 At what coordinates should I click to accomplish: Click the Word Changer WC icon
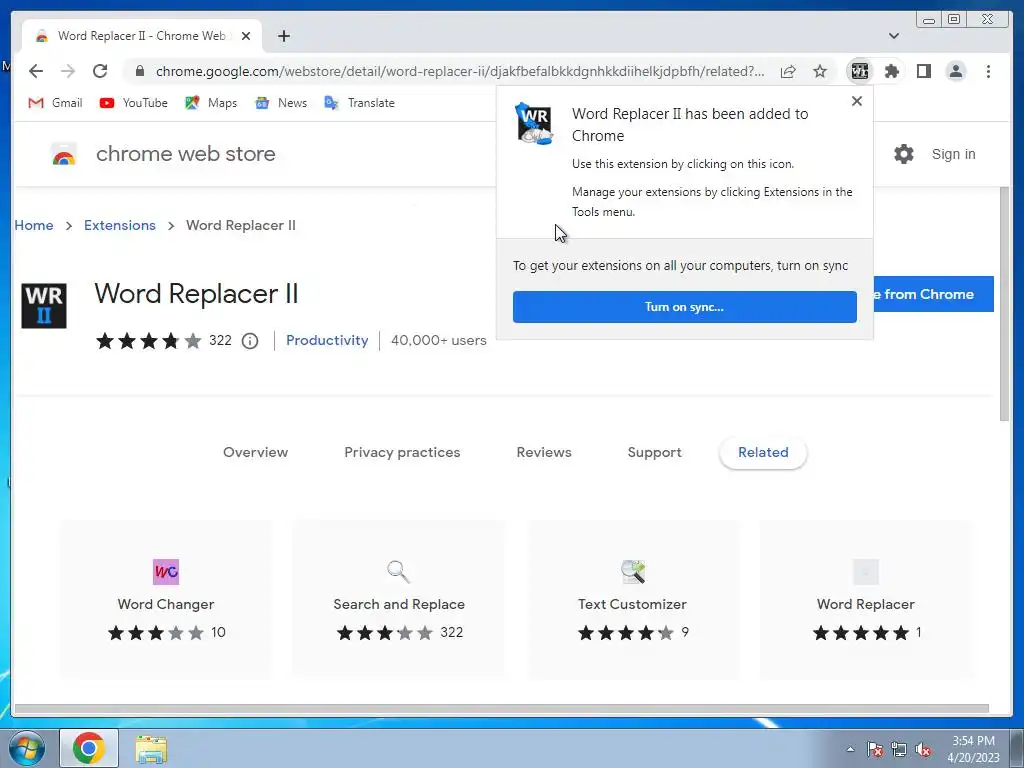pos(166,572)
